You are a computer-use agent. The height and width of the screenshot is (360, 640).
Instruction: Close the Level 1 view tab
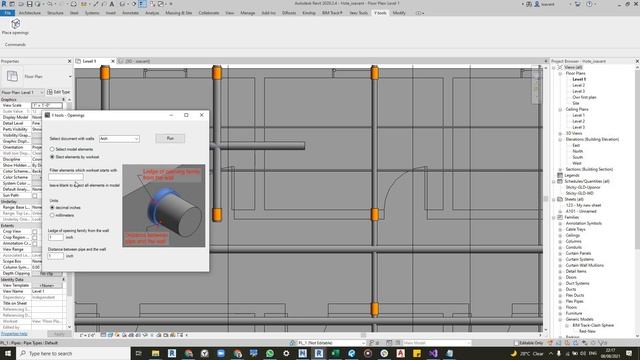[x=113, y=61]
